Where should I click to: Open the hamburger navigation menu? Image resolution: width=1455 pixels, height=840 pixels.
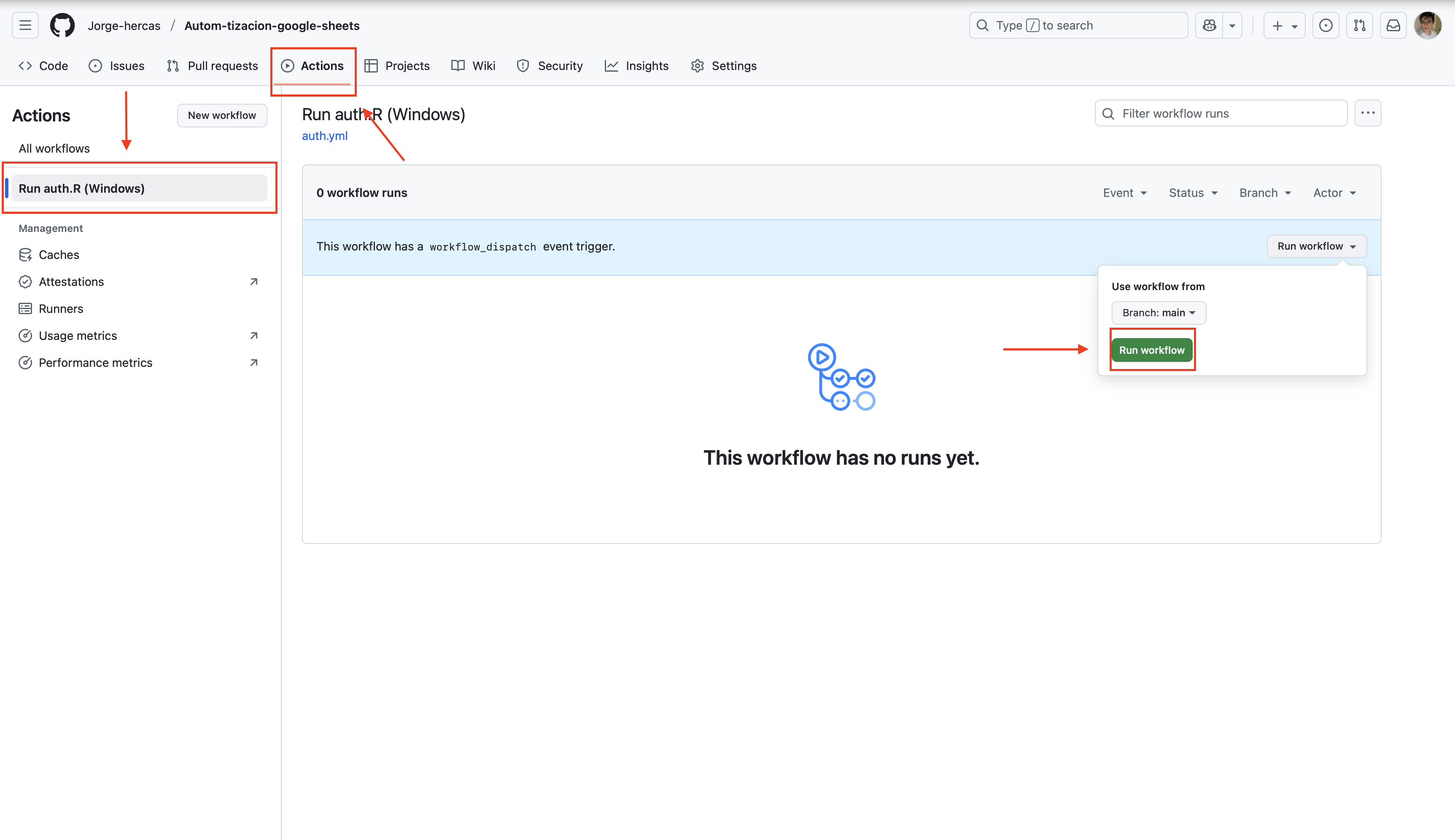[25, 25]
